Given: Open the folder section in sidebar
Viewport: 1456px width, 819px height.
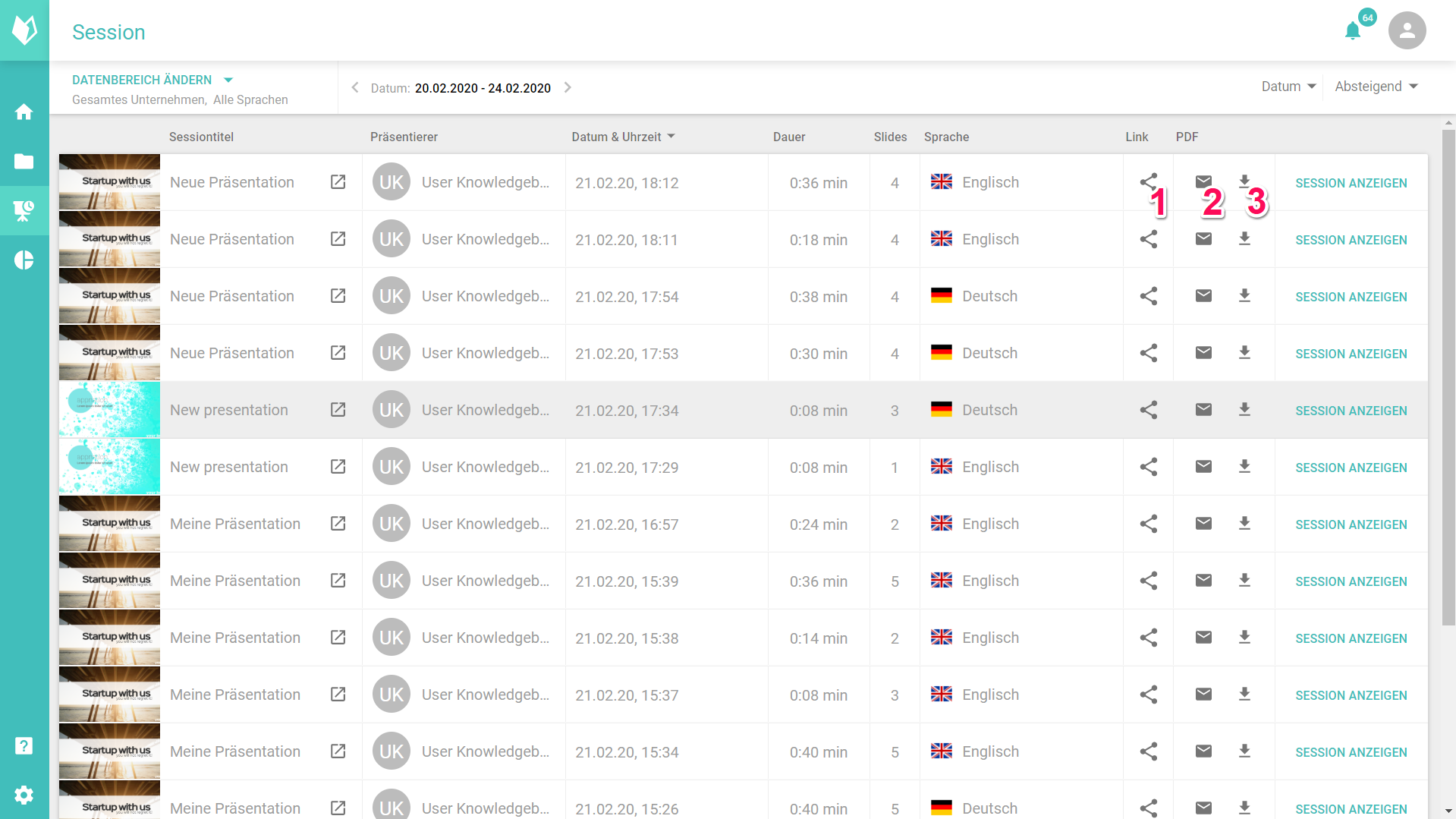Looking at the screenshot, I should [24, 162].
